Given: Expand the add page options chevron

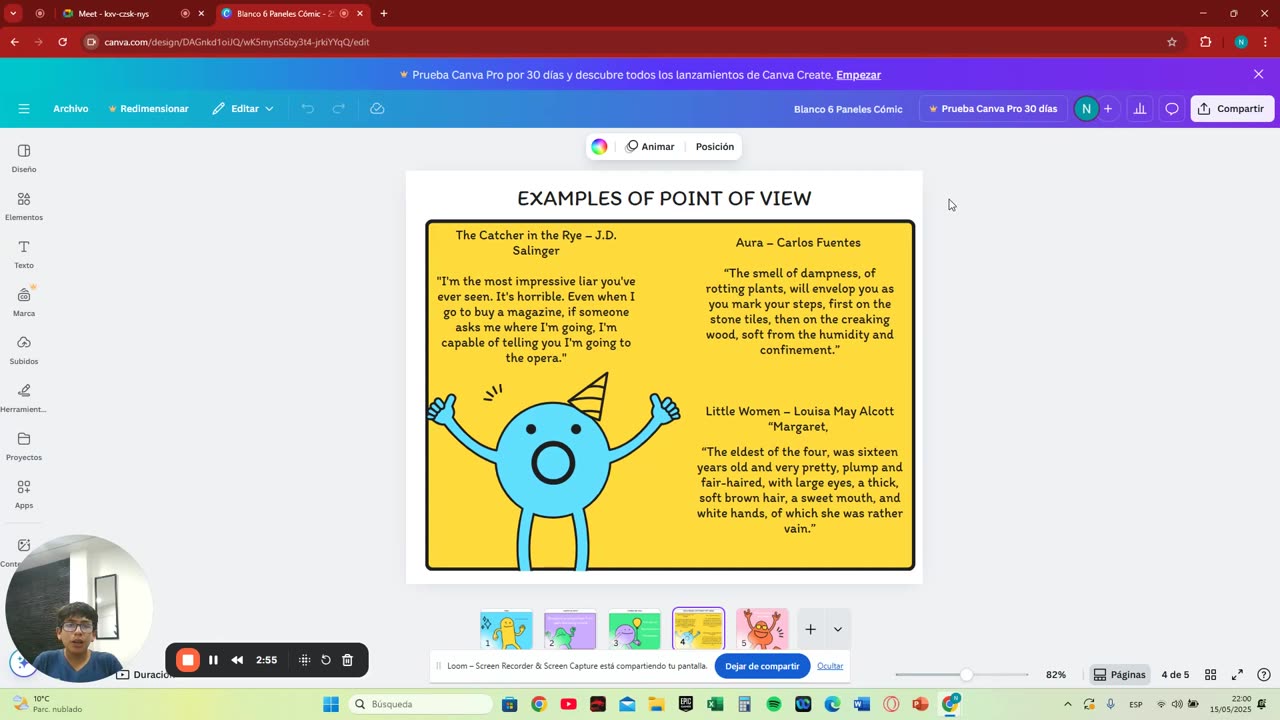Looking at the screenshot, I should (838, 629).
